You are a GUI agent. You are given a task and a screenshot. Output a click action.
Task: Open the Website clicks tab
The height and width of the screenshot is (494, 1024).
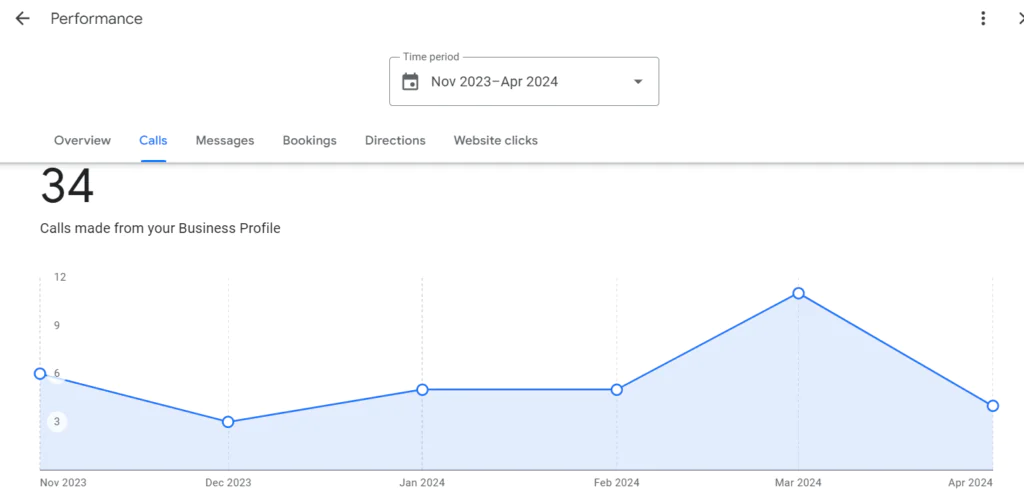495,141
